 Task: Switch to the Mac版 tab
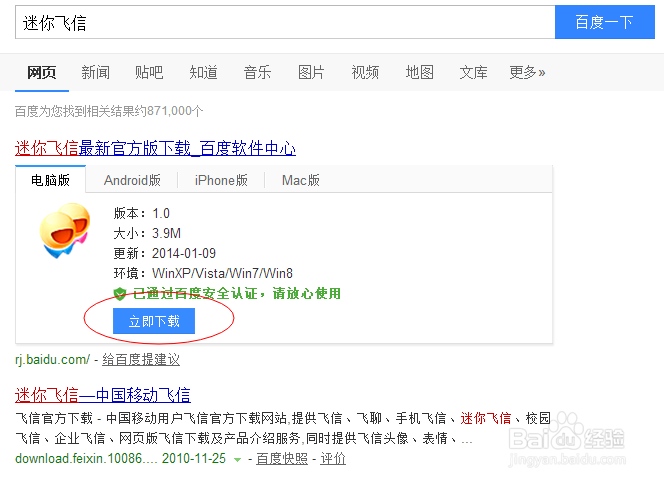[x=301, y=180]
